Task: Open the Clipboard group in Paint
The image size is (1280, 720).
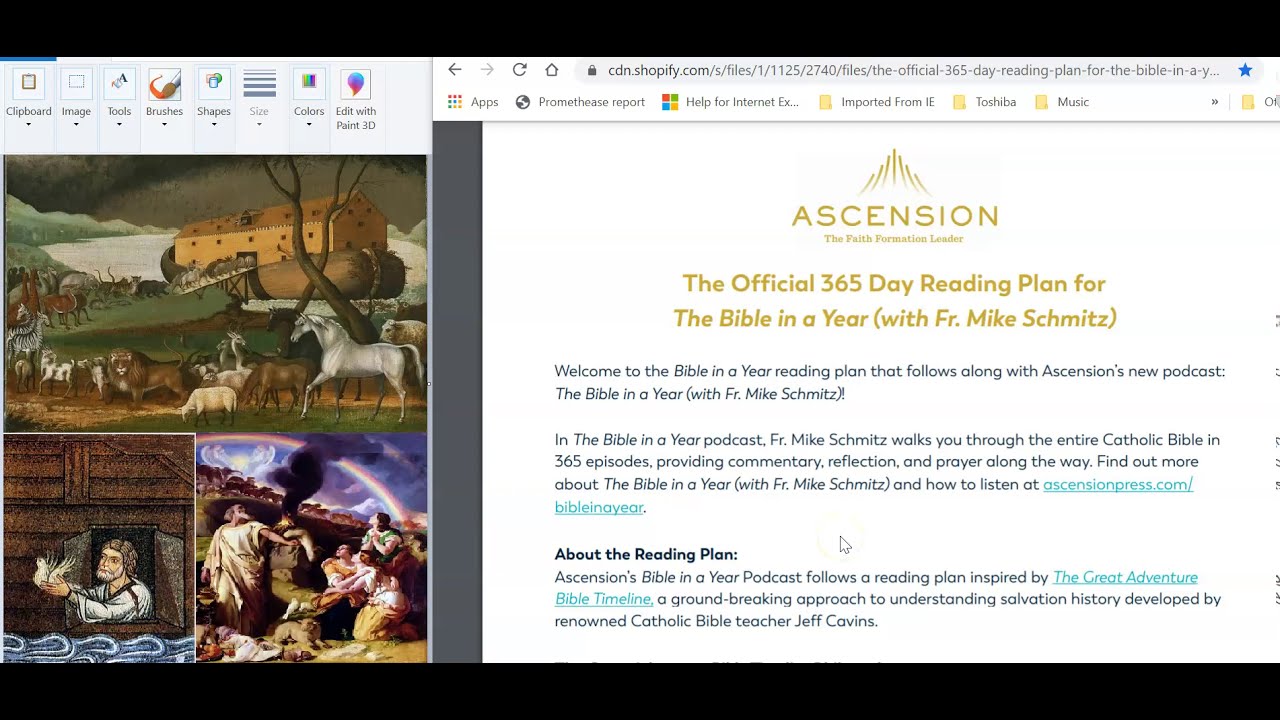Action: [x=28, y=100]
